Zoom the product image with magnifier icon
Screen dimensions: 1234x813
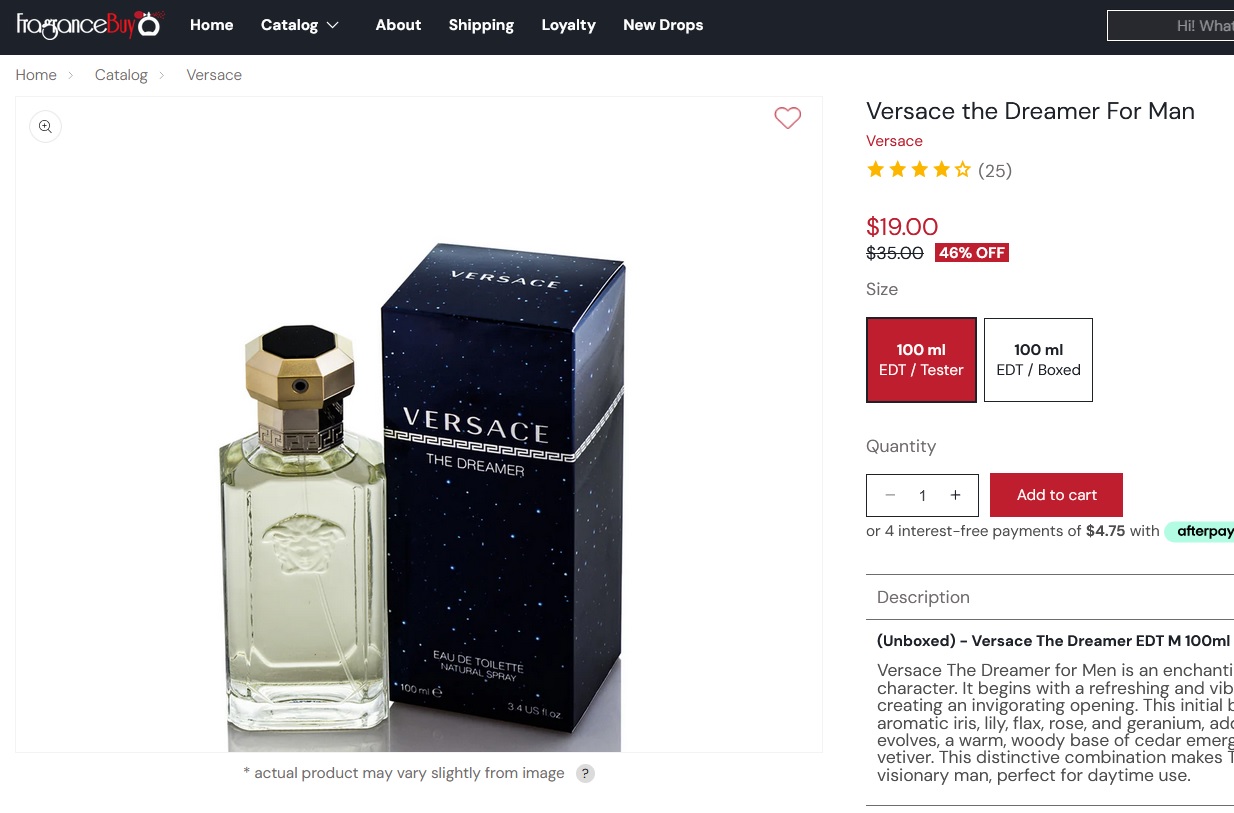coord(45,126)
